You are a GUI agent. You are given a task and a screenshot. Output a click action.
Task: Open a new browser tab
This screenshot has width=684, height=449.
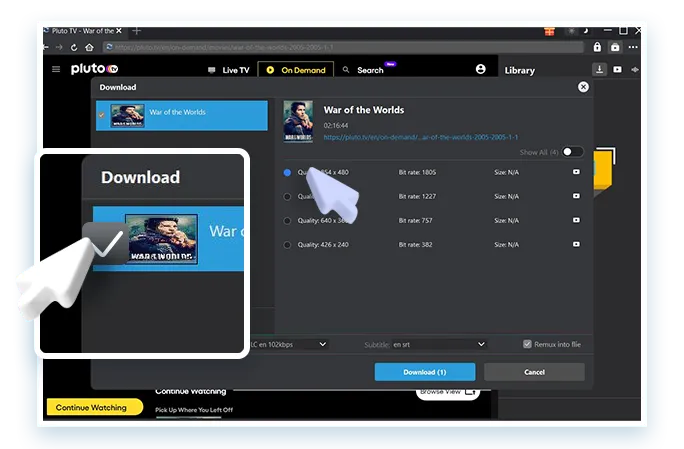pyautogui.click(x=137, y=31)
